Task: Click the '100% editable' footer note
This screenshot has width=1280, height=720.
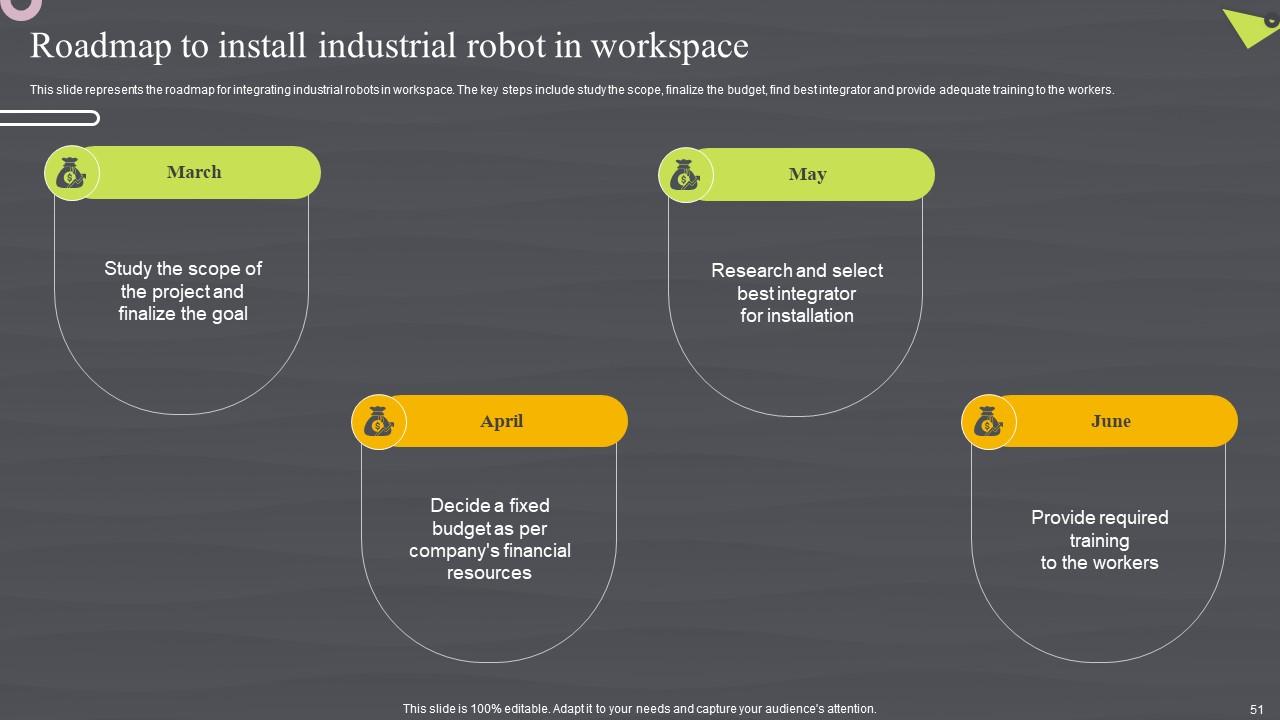Action: (x=639, y=709)
